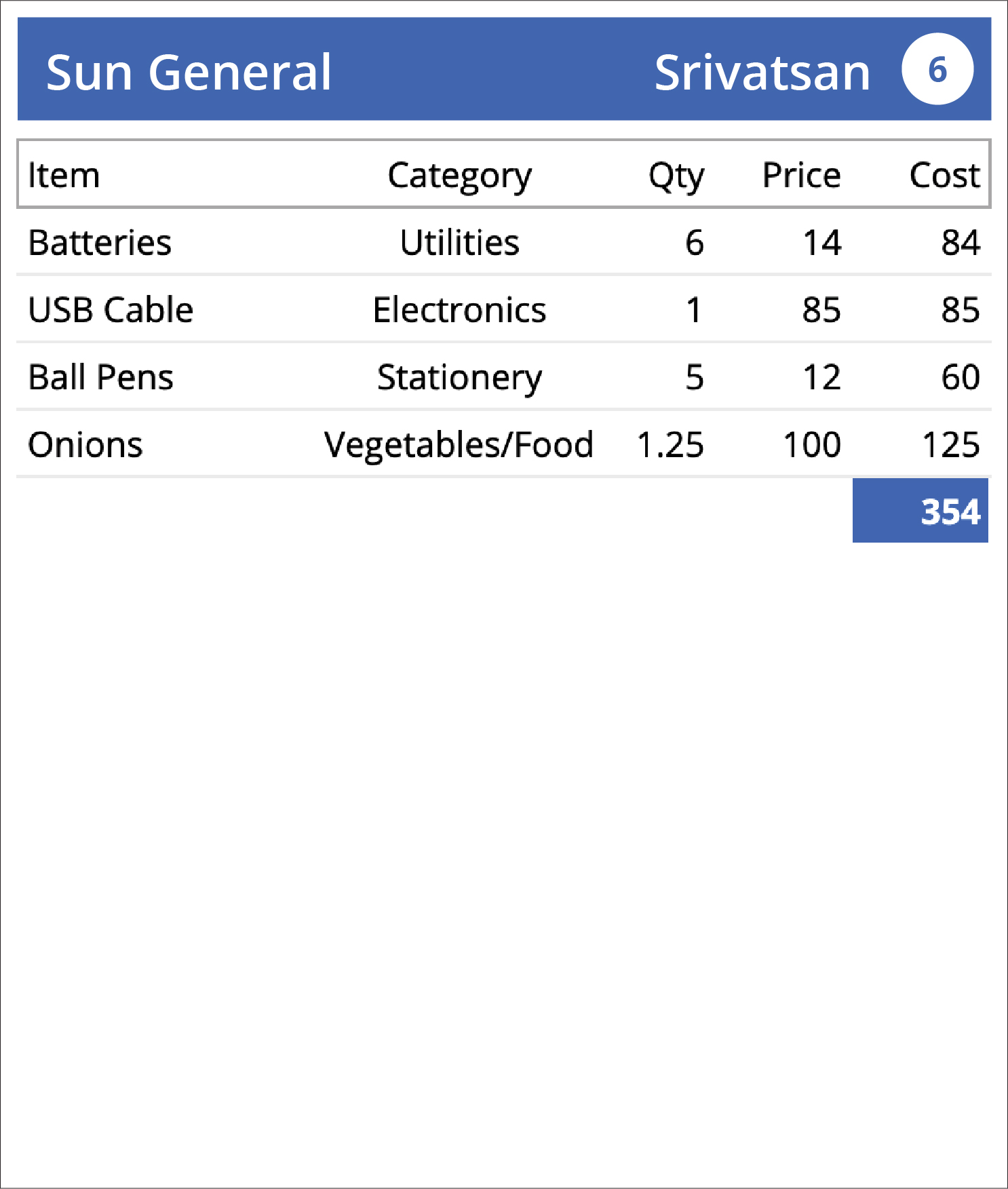Click the Stationery category cell
Viewport: 1008px width, 1189px height.
pos(460,378)
